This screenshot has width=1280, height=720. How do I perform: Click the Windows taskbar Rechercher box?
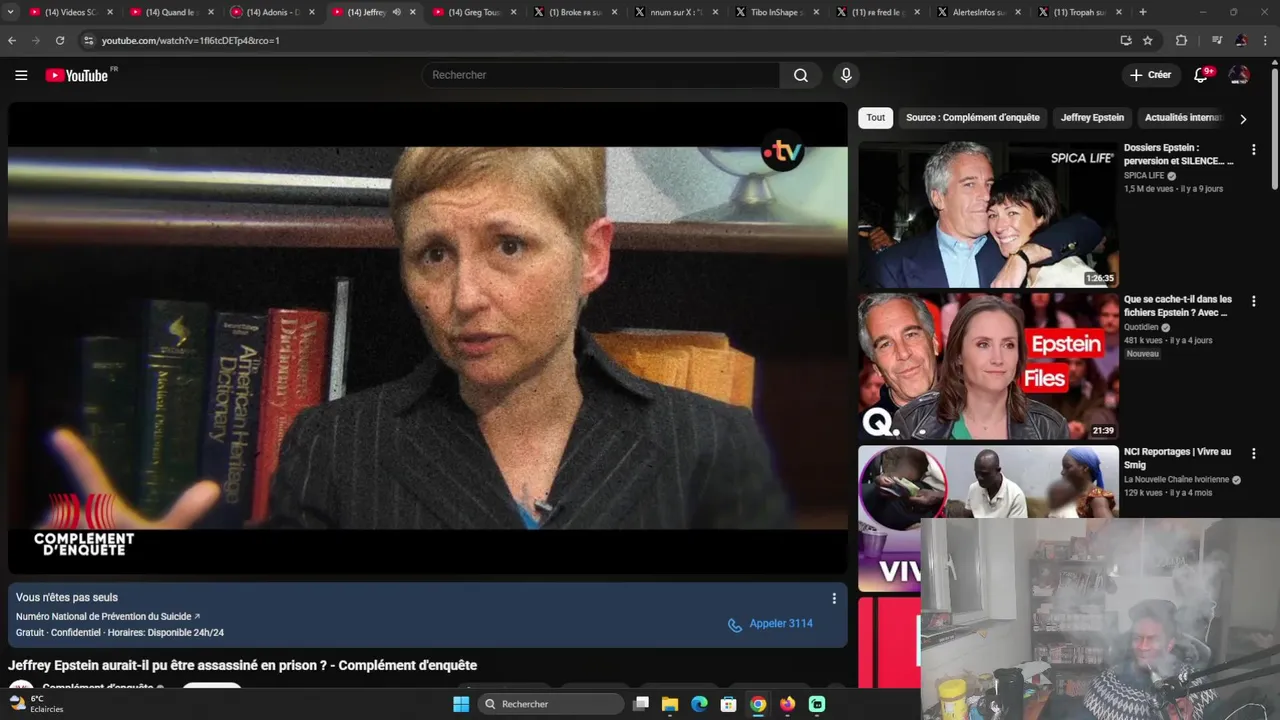(550, 704)
